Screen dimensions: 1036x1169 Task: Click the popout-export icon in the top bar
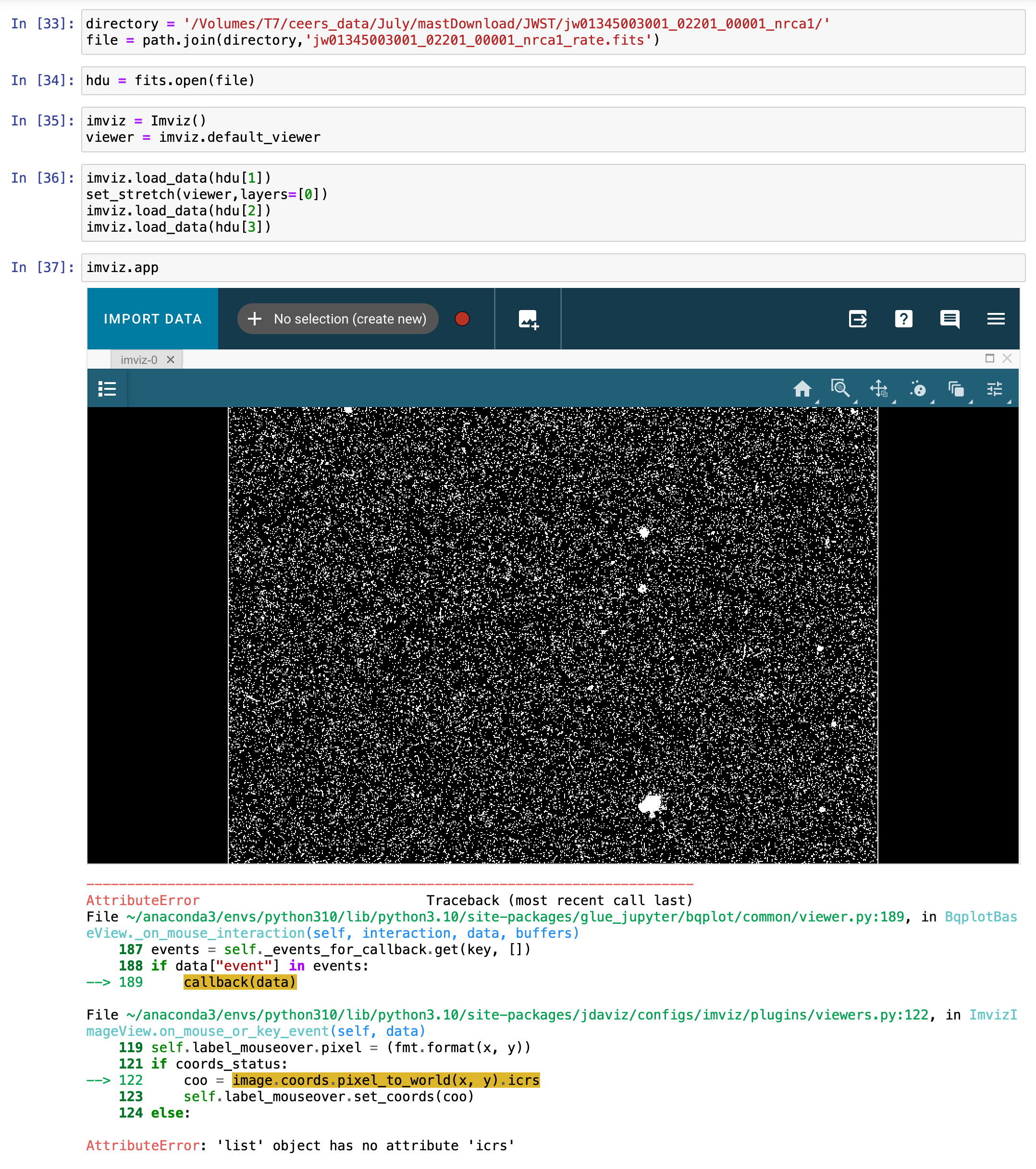(x=857, y=319)
